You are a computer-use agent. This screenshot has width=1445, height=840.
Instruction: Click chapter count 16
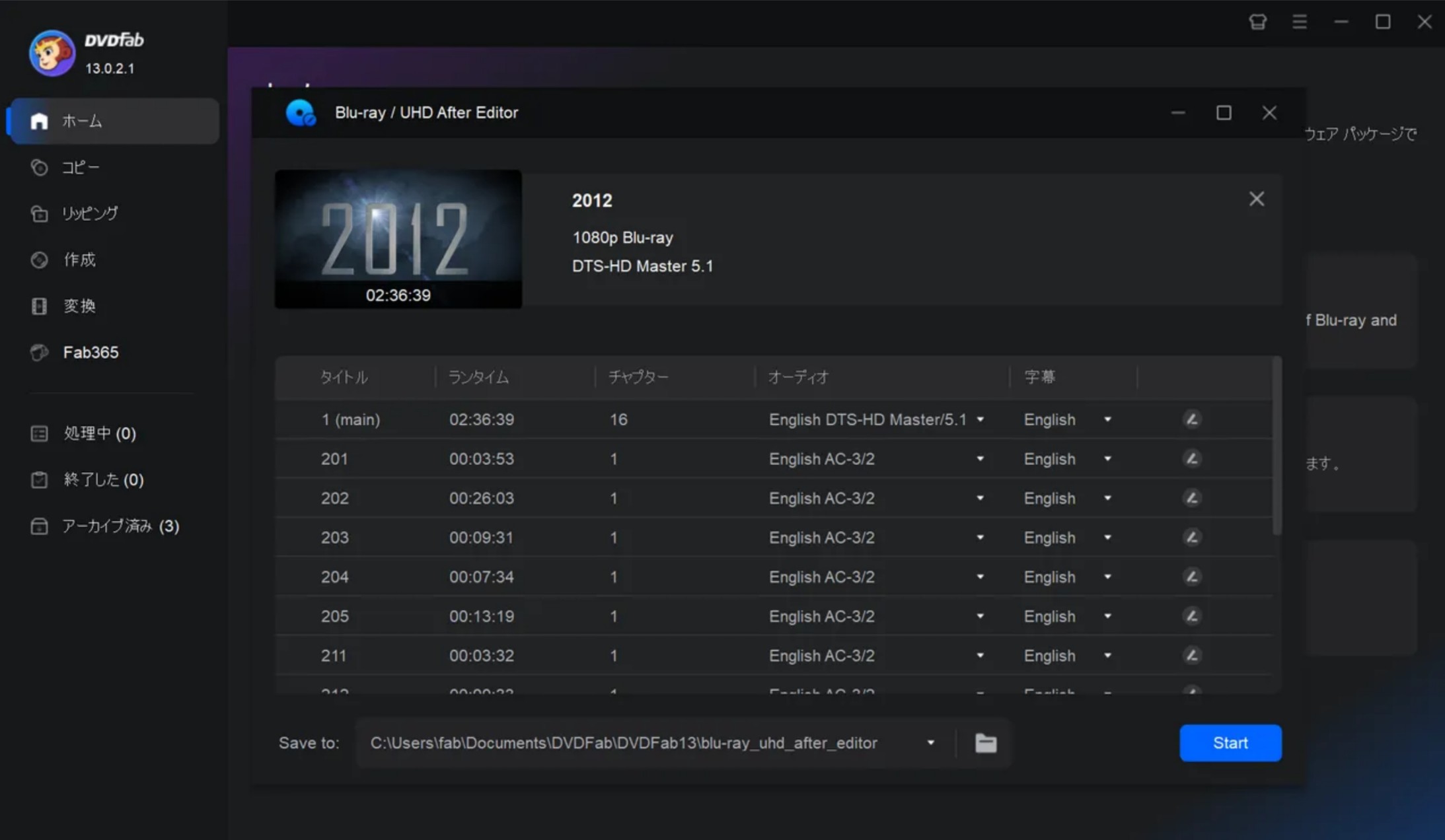point(618,419)
